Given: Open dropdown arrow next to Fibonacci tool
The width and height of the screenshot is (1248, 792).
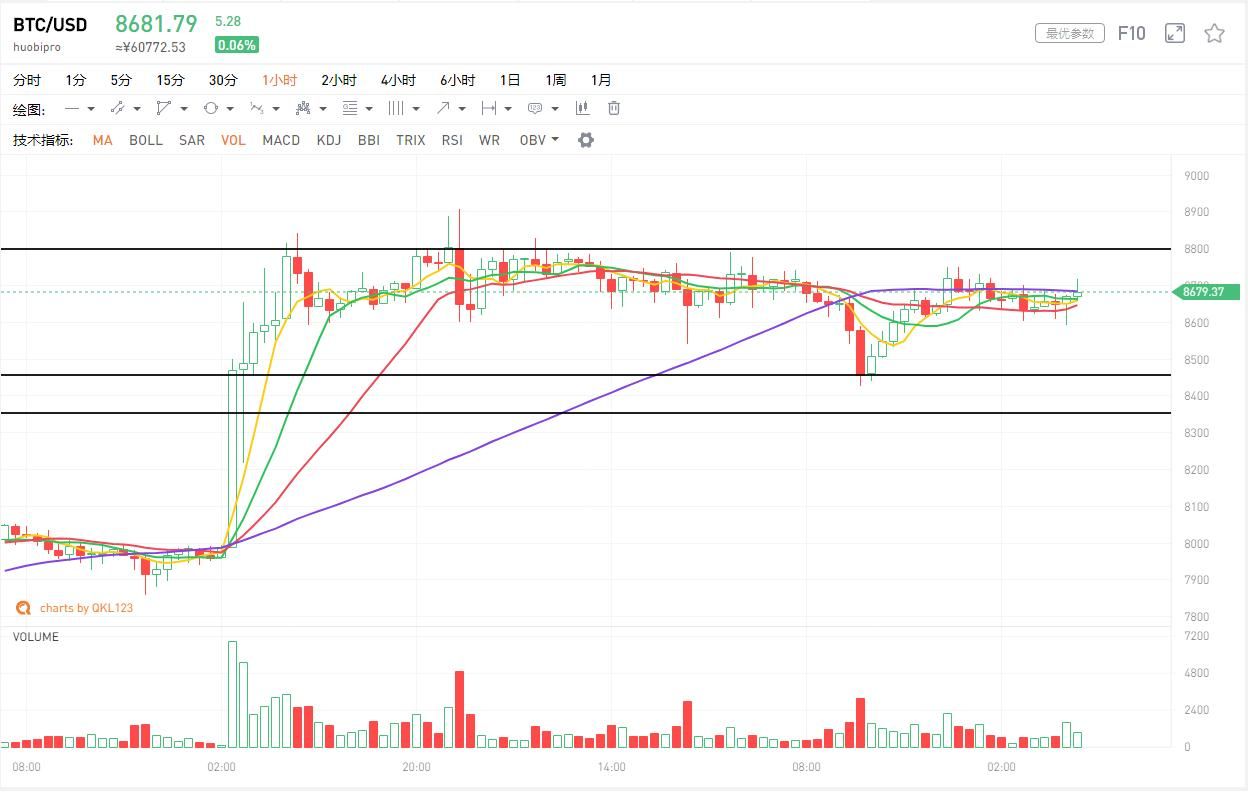Looking at the screenshot, I should pos(369,108).
